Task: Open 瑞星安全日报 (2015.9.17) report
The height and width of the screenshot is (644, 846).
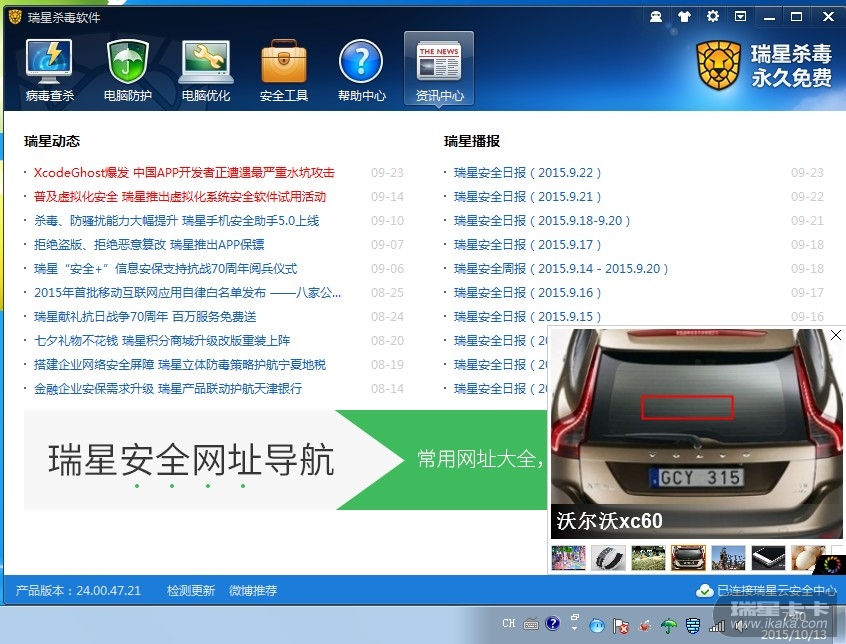Action: point(527,244)
